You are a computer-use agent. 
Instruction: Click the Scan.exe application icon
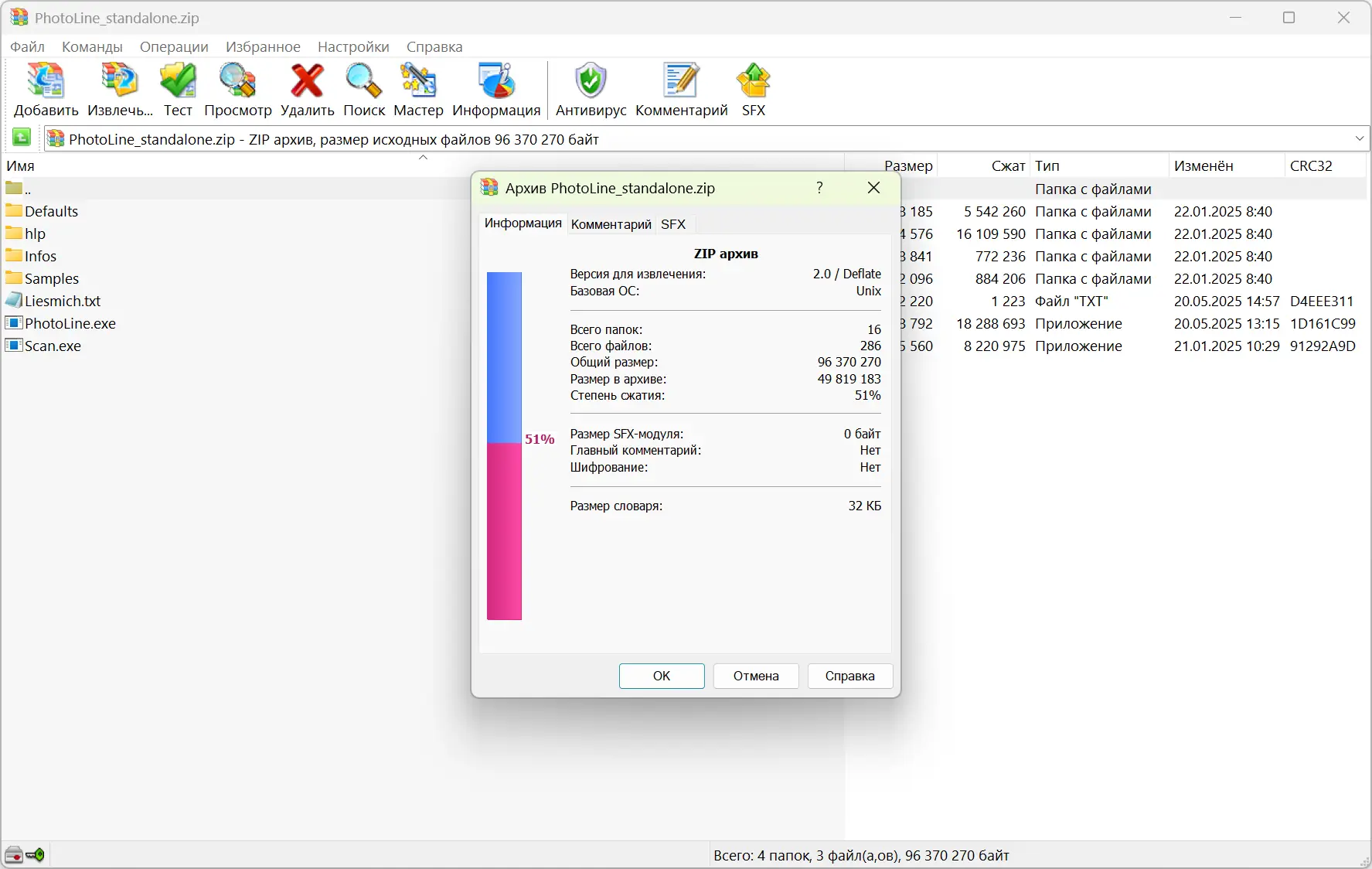pos(14,345)
